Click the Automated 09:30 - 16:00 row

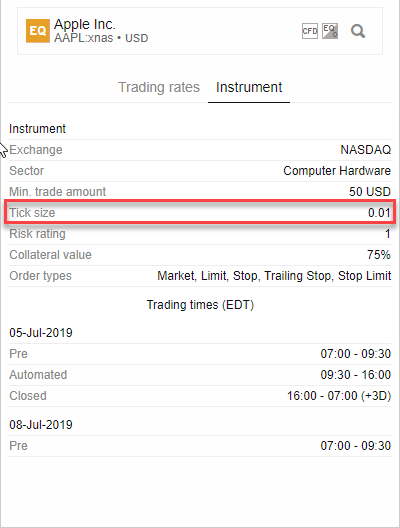pyautogui.click(x=200, y=375)
